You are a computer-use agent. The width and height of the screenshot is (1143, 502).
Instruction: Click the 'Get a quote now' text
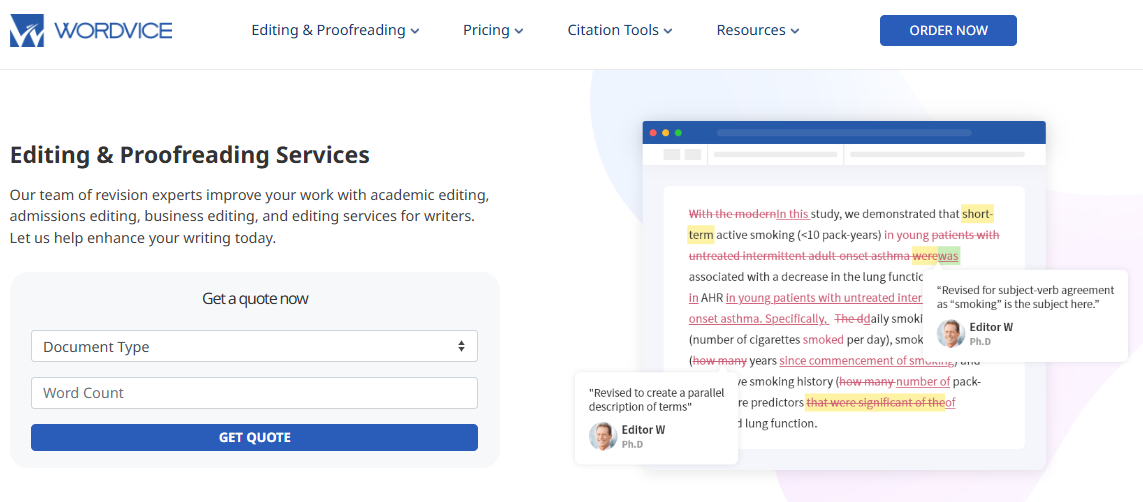(x=255, y=299)
